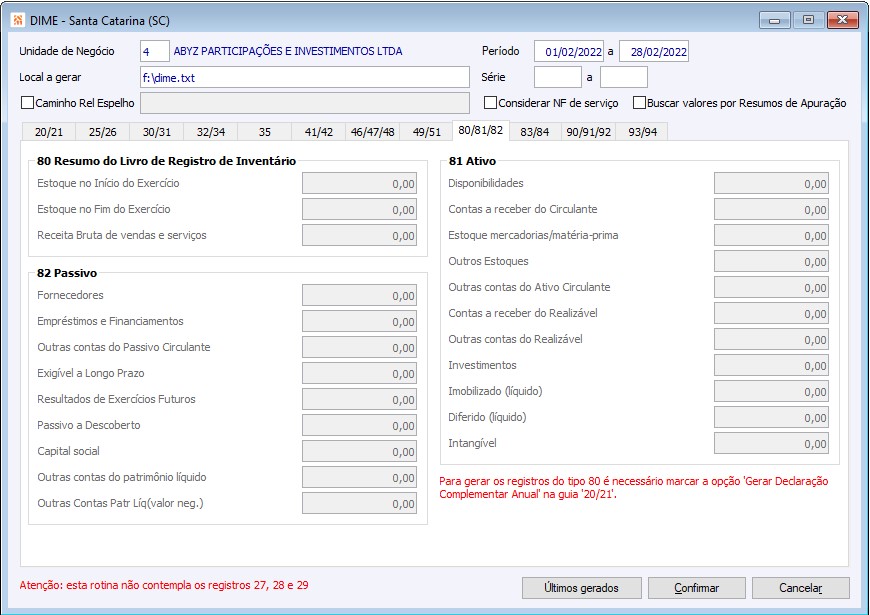The height and width of the screenshot is (615, 870).
Task: Click Receita Bruta de vendas value field
Action: pyautogui.click(x=360, y=235)
